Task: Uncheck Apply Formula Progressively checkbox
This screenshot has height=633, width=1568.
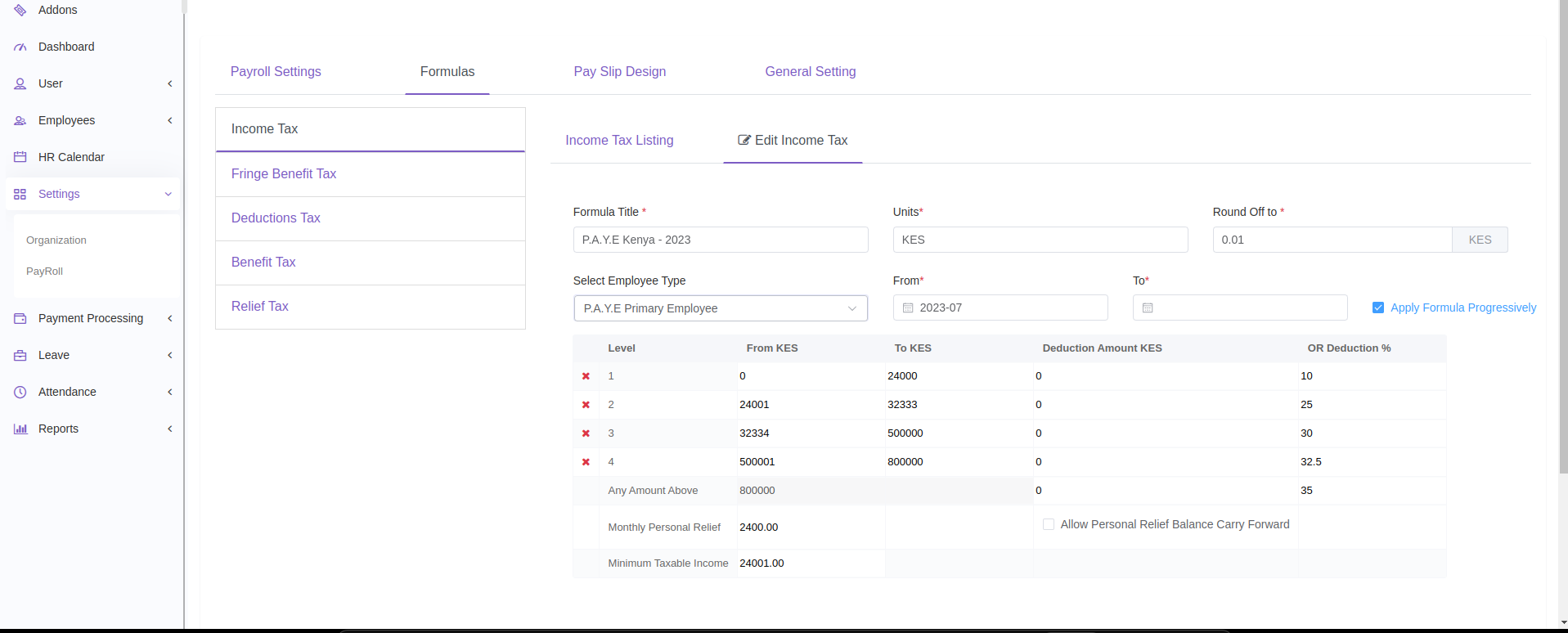Action: point(1378,308)
